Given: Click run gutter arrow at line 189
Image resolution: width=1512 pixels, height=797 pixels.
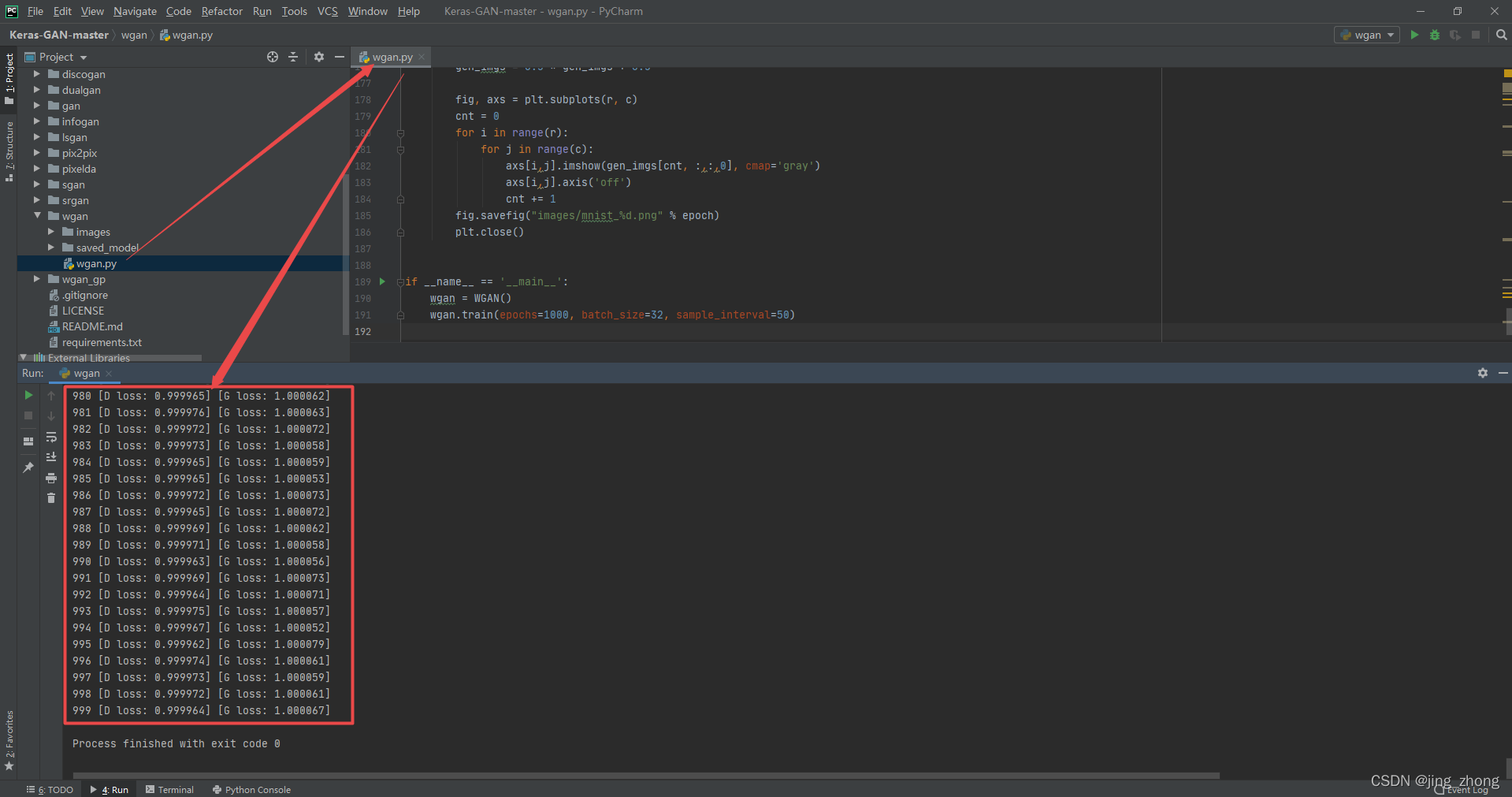Looking at the screenshot, I should click(x=382, y=281).
